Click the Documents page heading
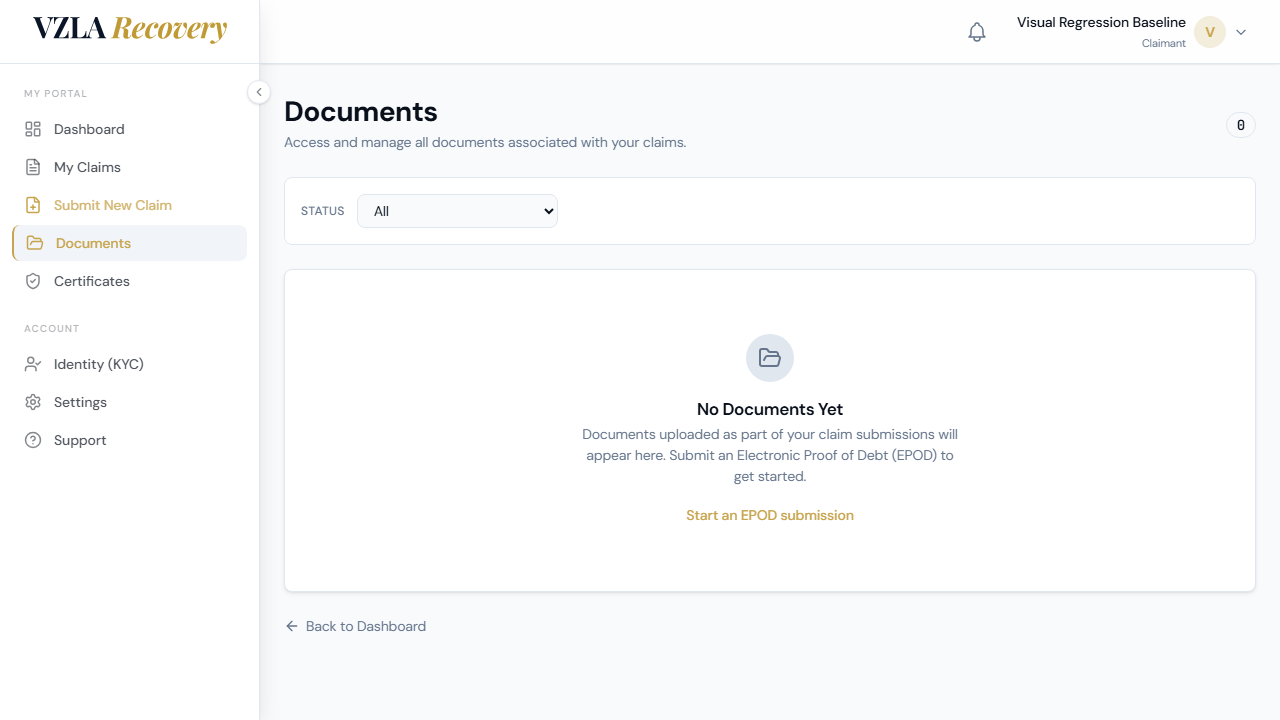Viewport: 1280px width, 720px height. pos(361,111)
